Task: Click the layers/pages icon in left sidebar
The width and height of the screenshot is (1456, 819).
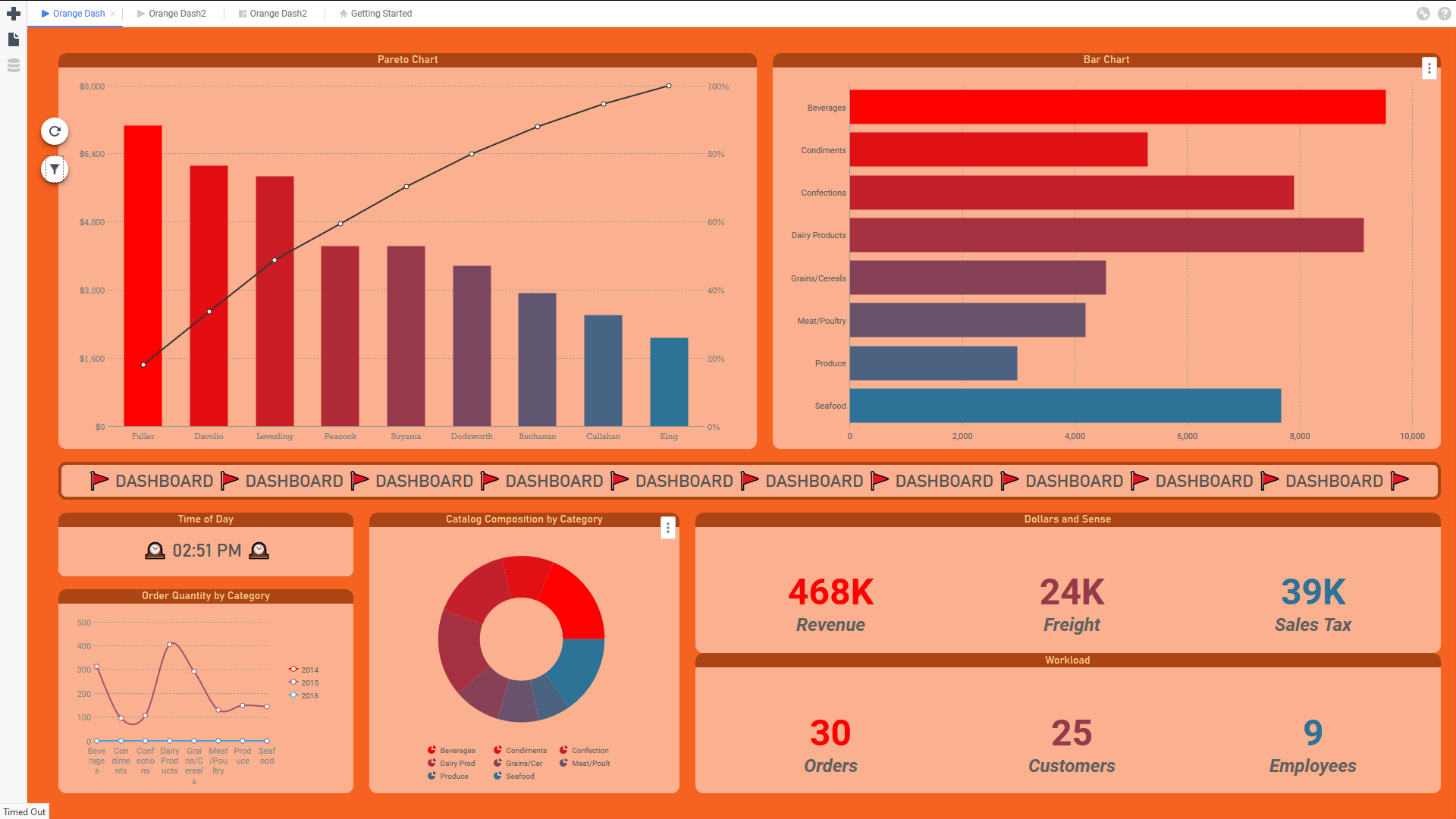Action: click(x=14, y=65)
